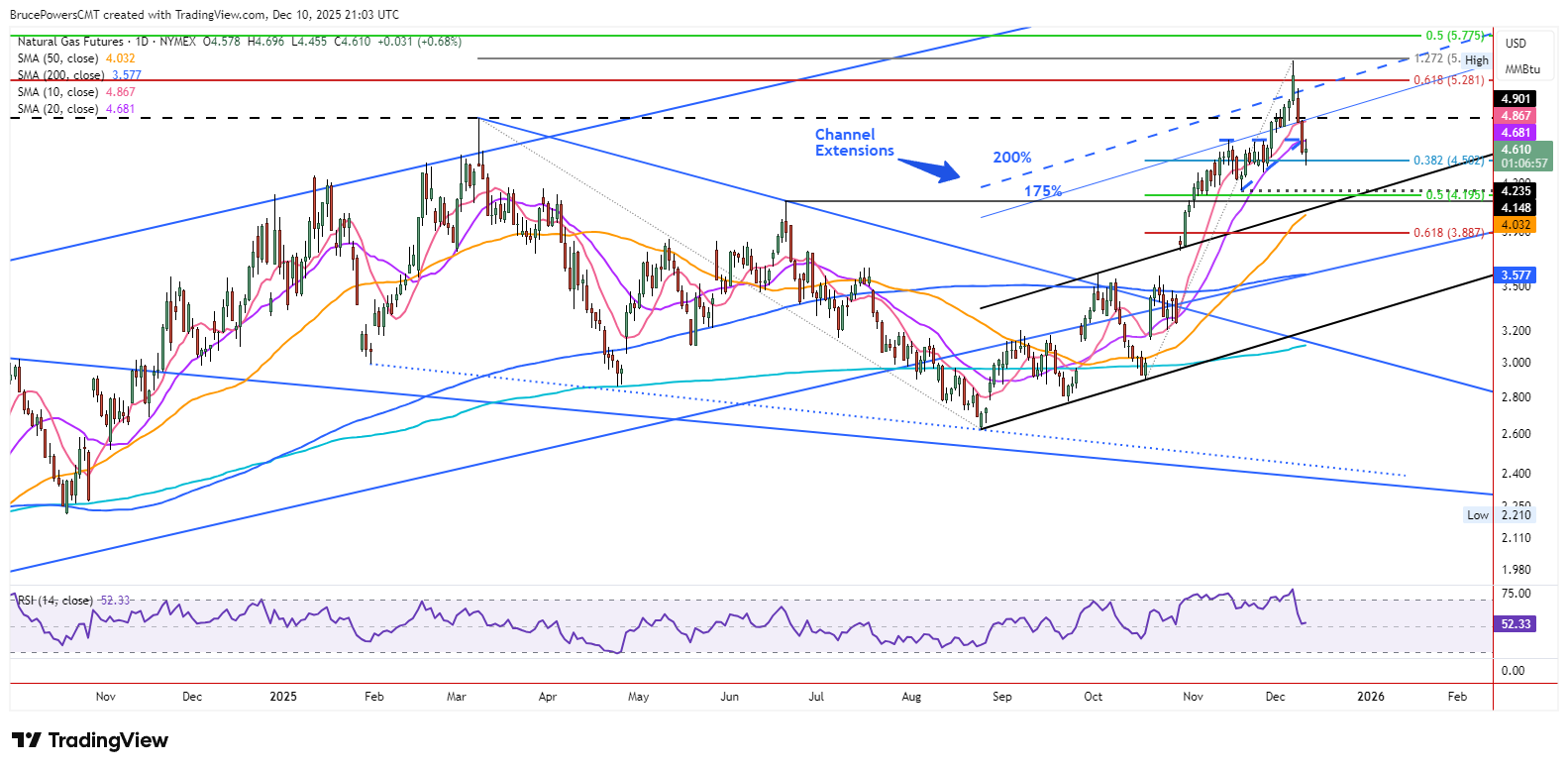Click the orange 4.032 price tag
Image resolution: width=1568 pixels, height=770 pixels.
[x=1516, y=225]
